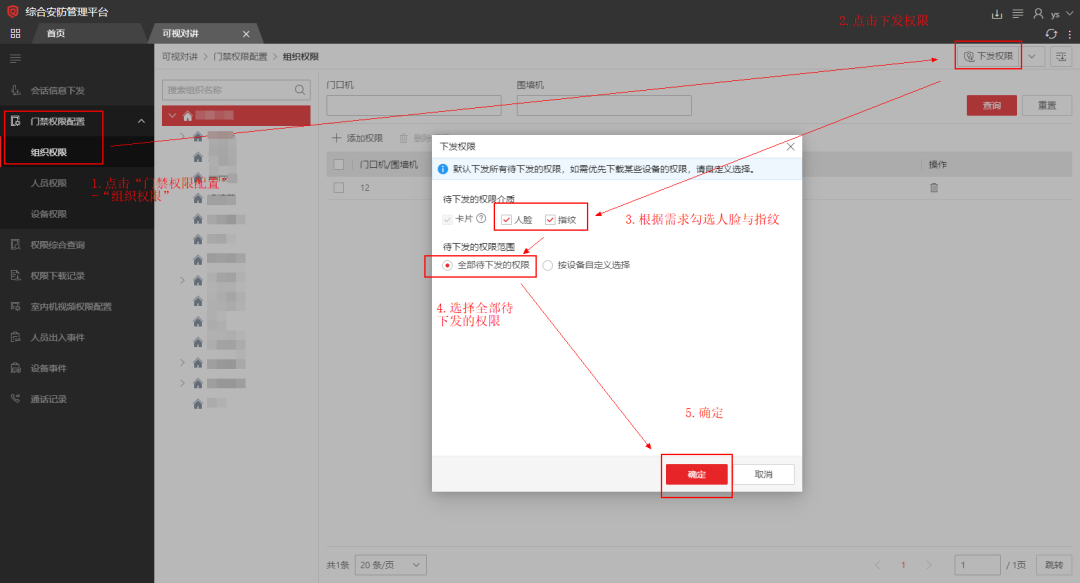Open 人员权限 in the sidebar
Screen dimensions: 1080x583
click(x=49, y=183)
